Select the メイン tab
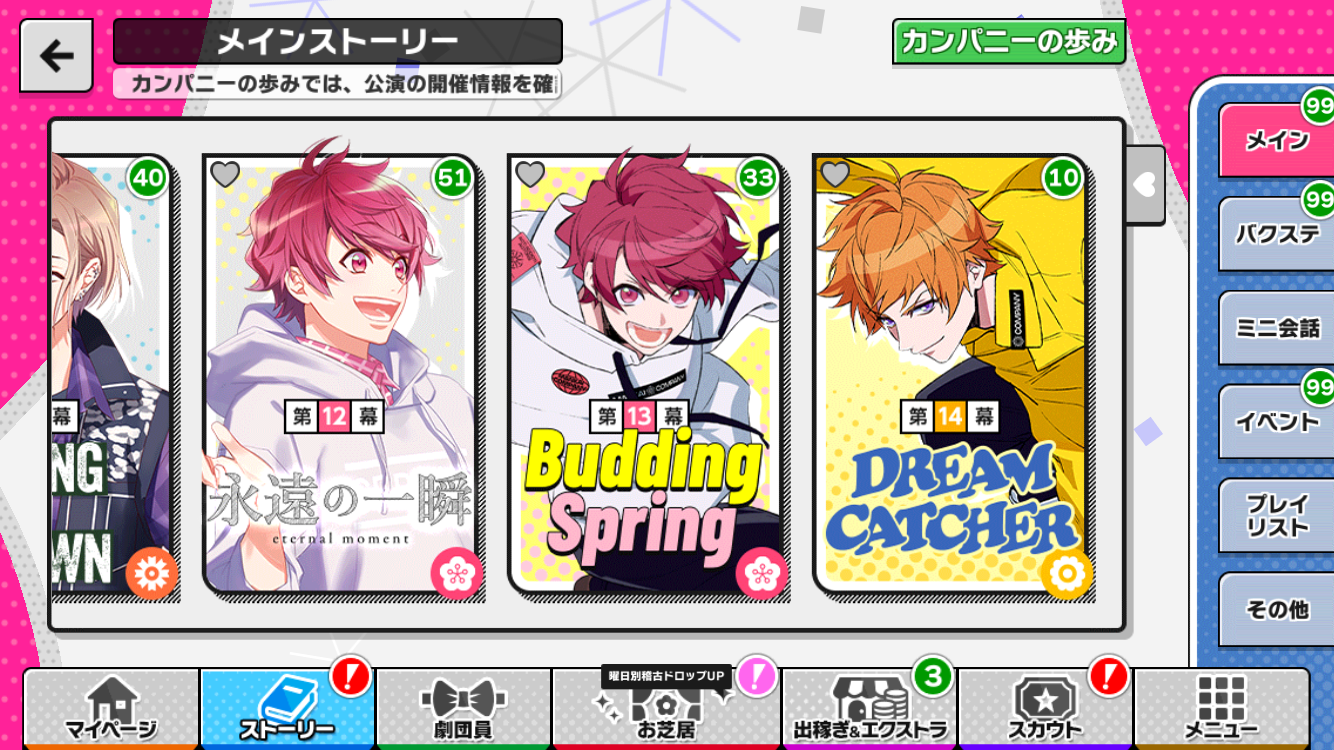Viewport: 1334px width, 750px height. pos(1276,141)
